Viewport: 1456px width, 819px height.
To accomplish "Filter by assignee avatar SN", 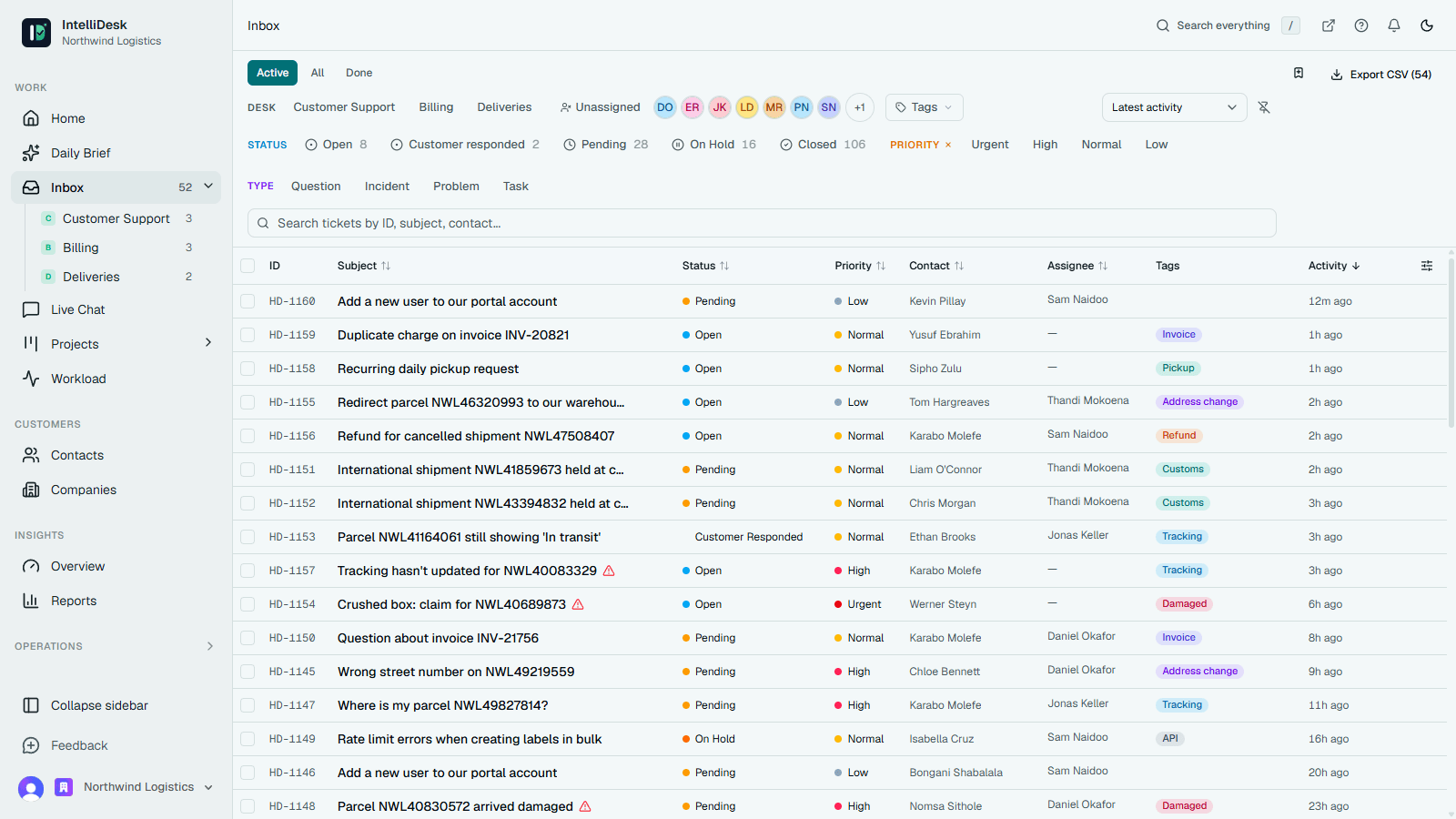I will (x=829, y=107).
